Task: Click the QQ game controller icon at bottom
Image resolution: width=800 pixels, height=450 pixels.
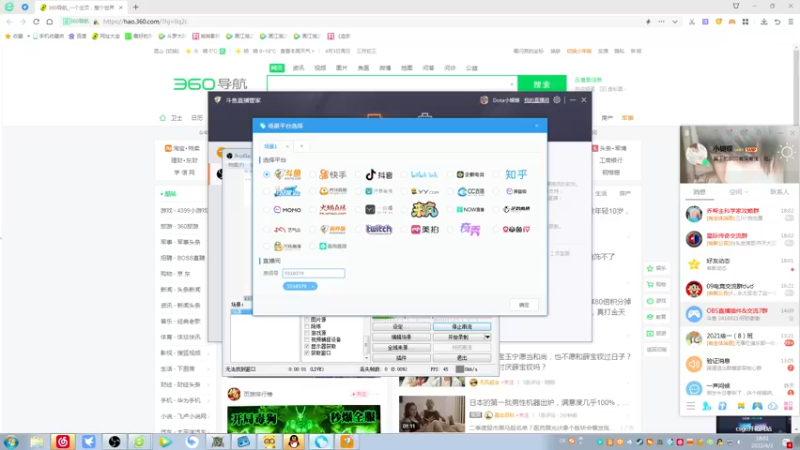Action: (x=757, y=406)
